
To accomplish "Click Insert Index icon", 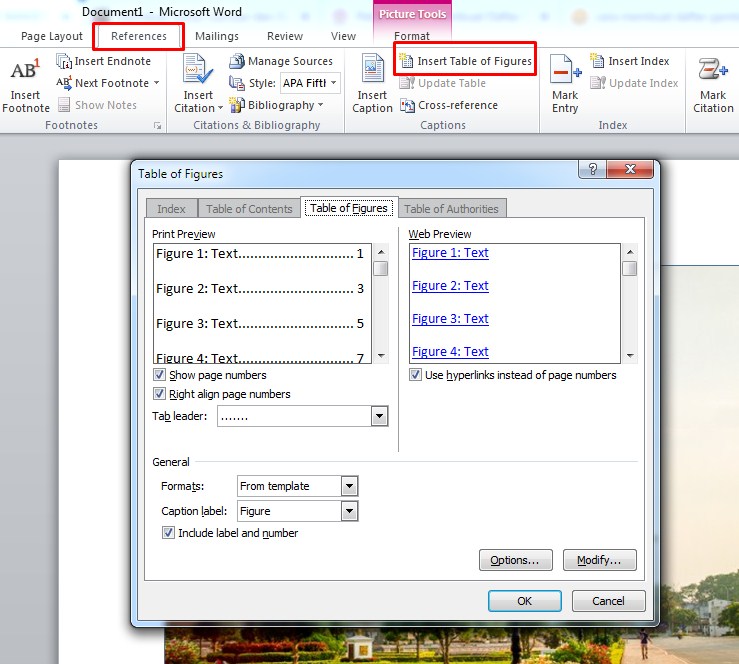I will (597, 61).
